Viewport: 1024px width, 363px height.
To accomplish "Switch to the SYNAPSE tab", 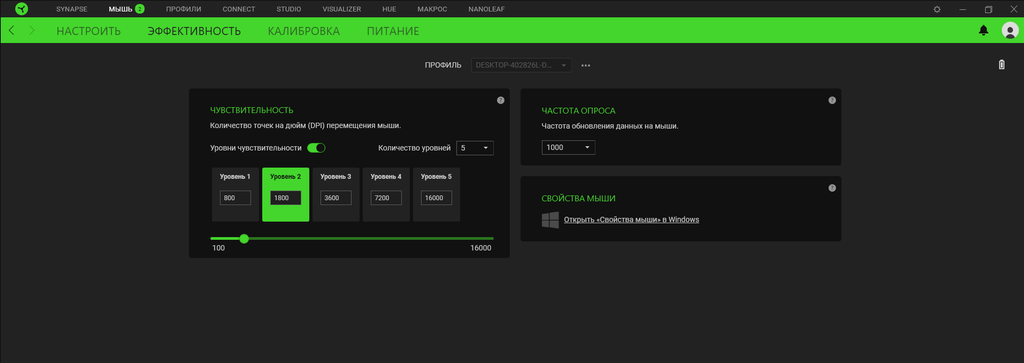I will pos(72,9).
